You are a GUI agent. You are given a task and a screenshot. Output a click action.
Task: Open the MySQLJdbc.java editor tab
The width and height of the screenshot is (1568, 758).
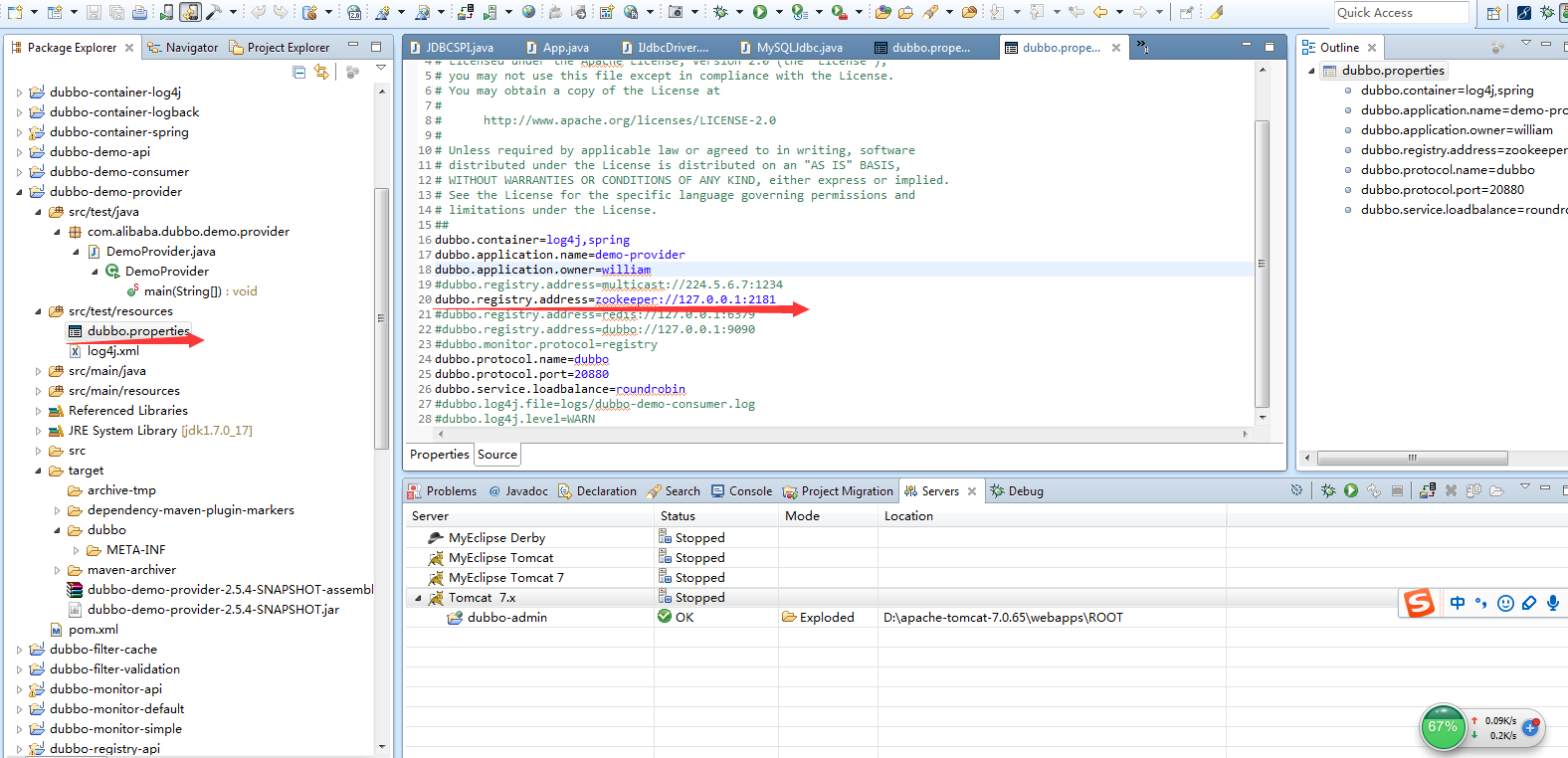791,47
